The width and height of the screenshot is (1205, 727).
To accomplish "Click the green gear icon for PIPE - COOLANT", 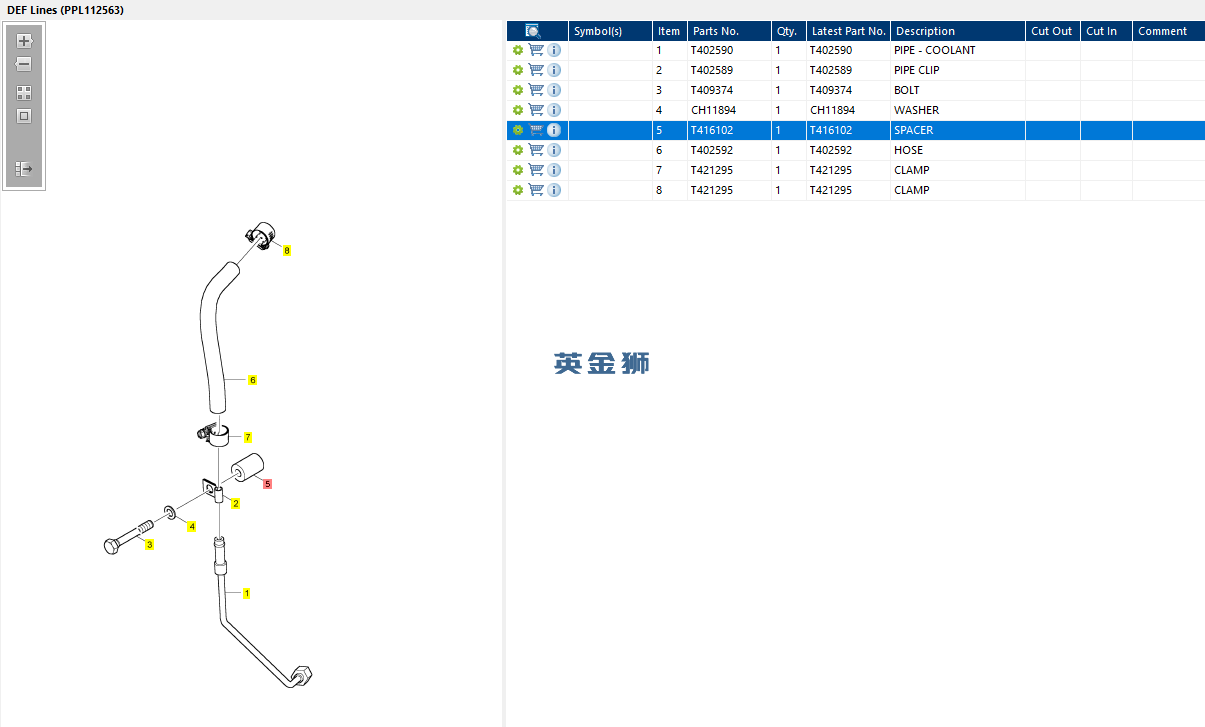I will click(518, 50).
